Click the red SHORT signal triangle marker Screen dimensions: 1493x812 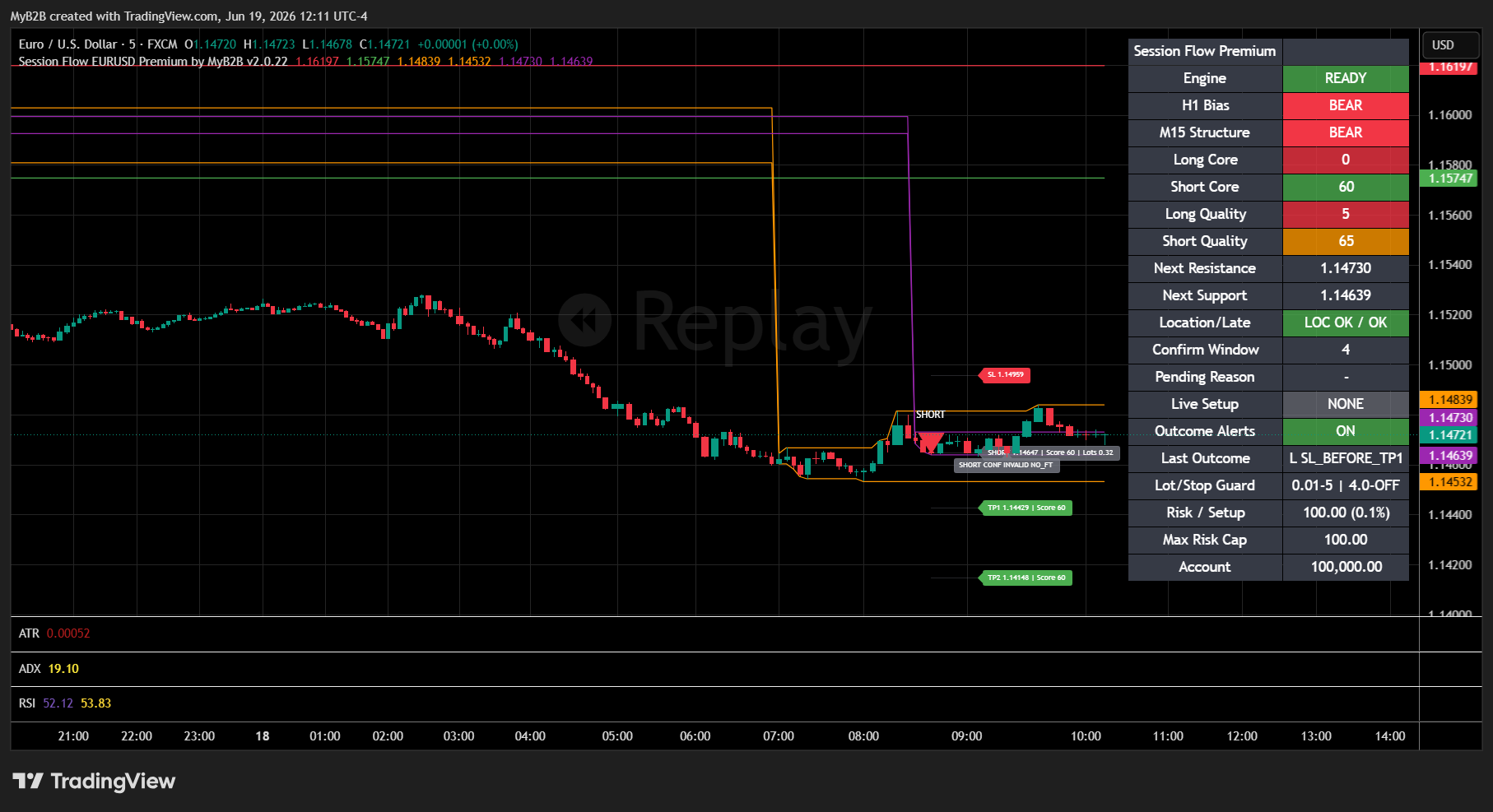[930, 442]
